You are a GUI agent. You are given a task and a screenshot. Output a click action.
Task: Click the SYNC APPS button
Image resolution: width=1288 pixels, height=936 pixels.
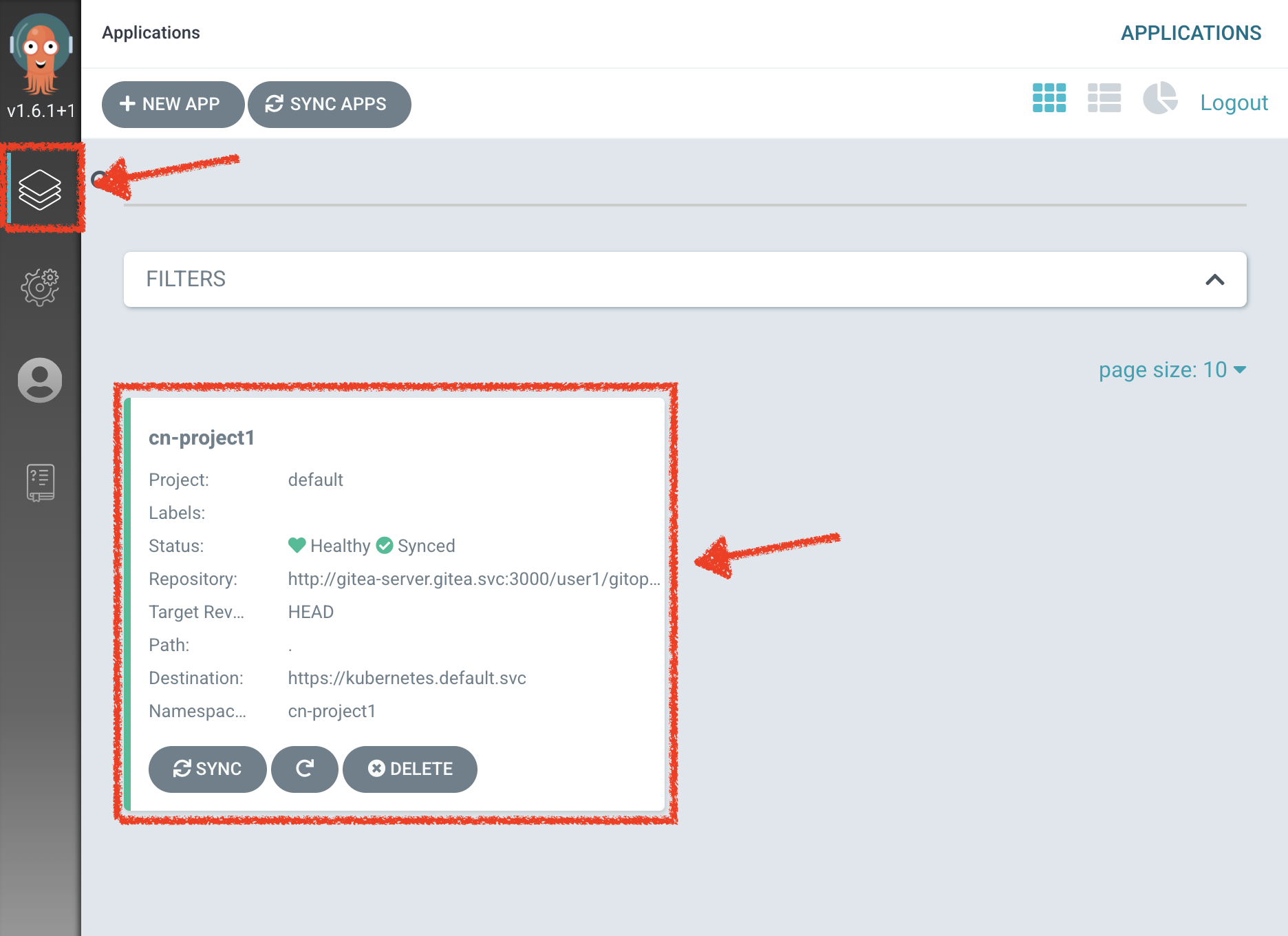pyautogui.click(x=329, y=104)
